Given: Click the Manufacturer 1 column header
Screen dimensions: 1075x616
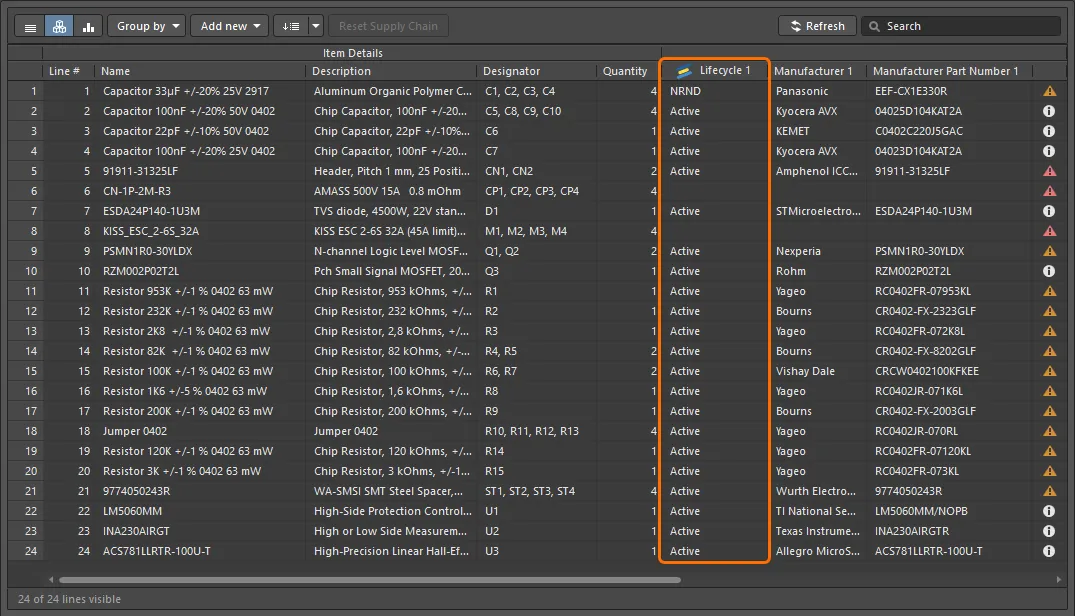Looking at the screenshot, I should 813,71.
